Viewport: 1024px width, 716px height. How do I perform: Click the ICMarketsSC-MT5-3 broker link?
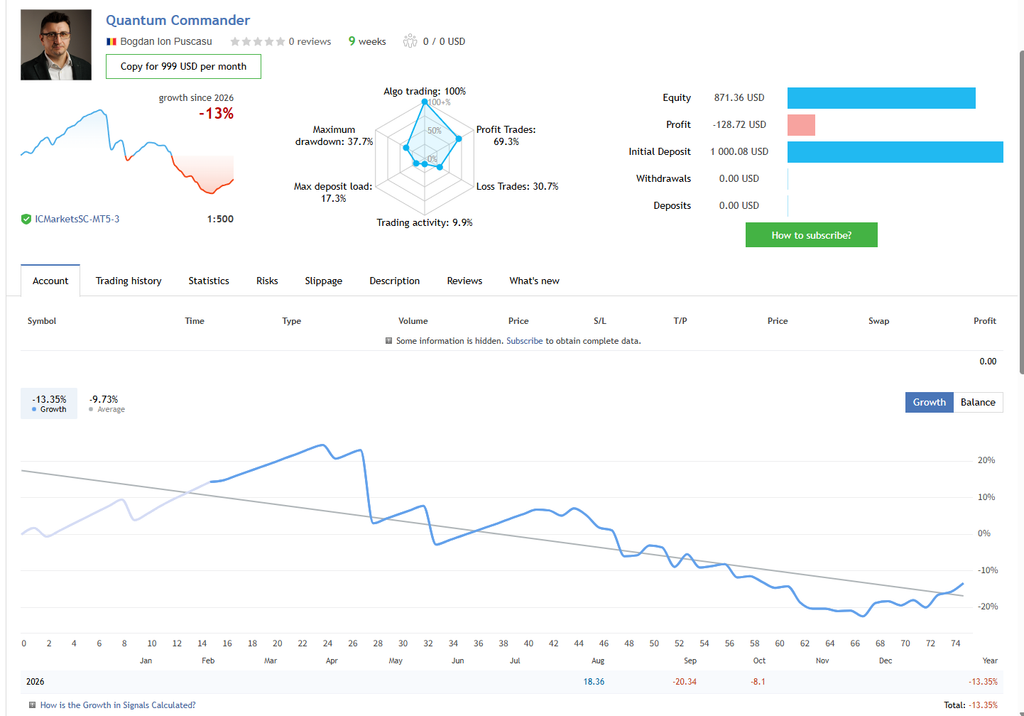(x=77, y=220)
